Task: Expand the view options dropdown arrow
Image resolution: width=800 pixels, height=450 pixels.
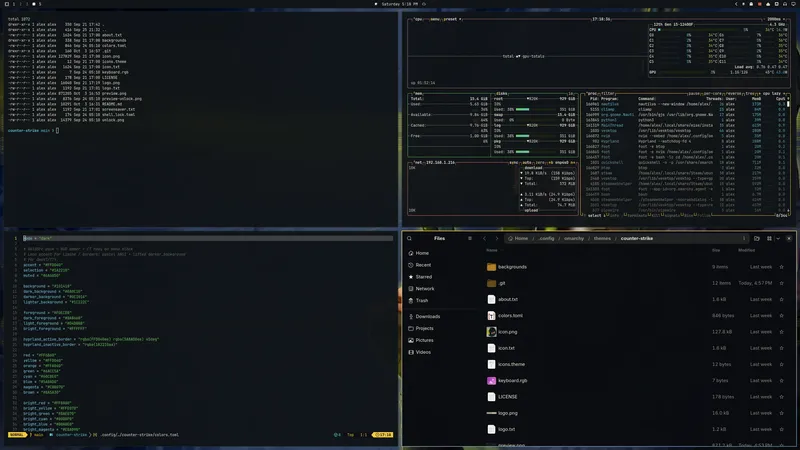Action: tap(778, 238)
